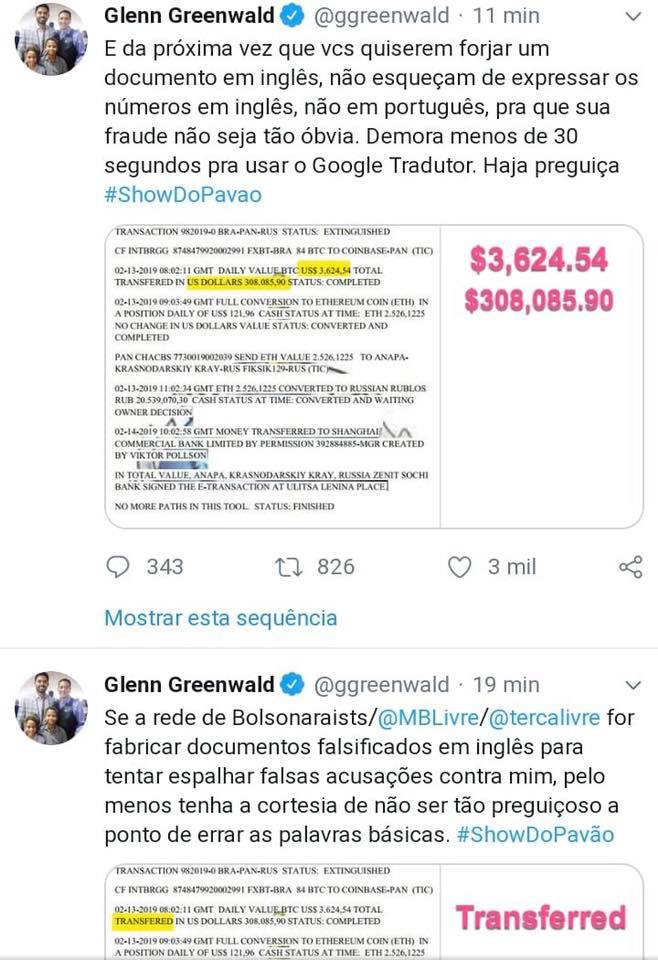This screenshot has height=960, width=658.
Task: Retweet the first Glenn Greenwald tweet
Action: pyautogui.click(x=288, y=567)
